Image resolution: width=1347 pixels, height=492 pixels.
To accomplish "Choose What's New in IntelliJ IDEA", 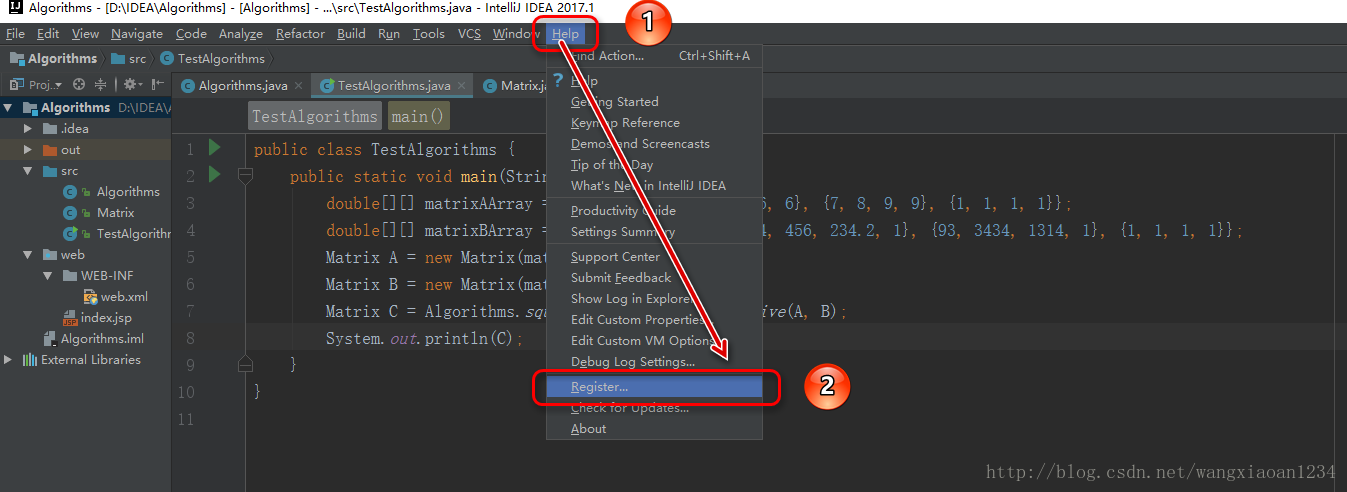I will point(654,186).
